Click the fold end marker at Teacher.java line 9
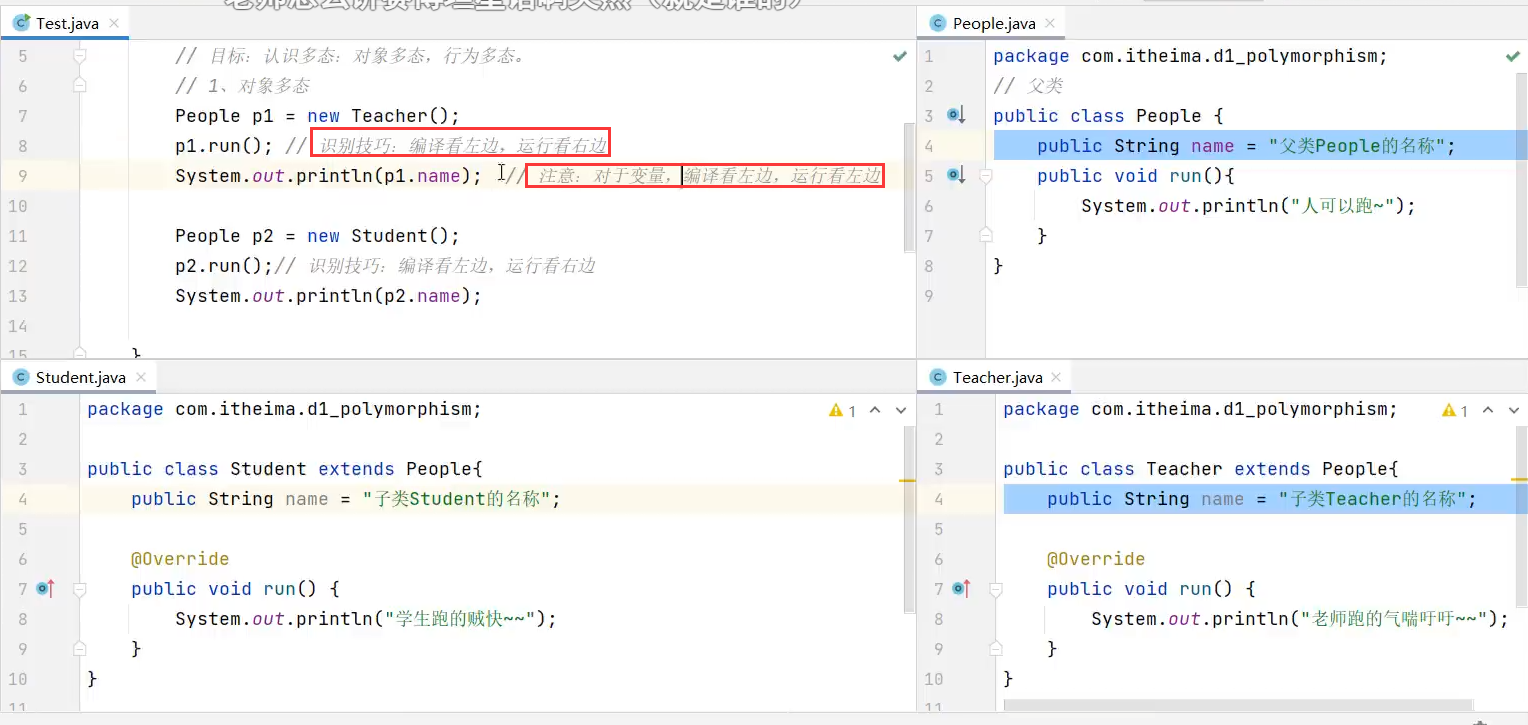The height and width of the screenshot is (725, 1528). (997, 649)
